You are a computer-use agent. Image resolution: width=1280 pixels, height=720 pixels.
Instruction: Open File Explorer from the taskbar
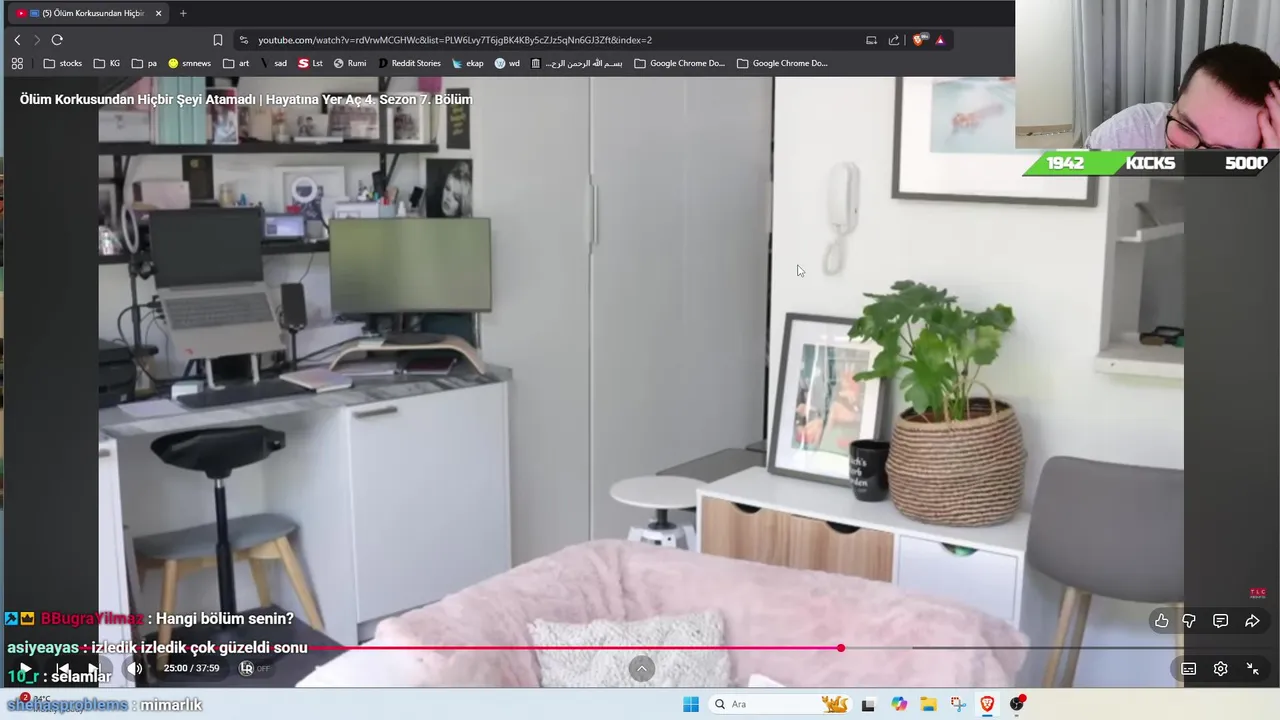pos(928,704)
